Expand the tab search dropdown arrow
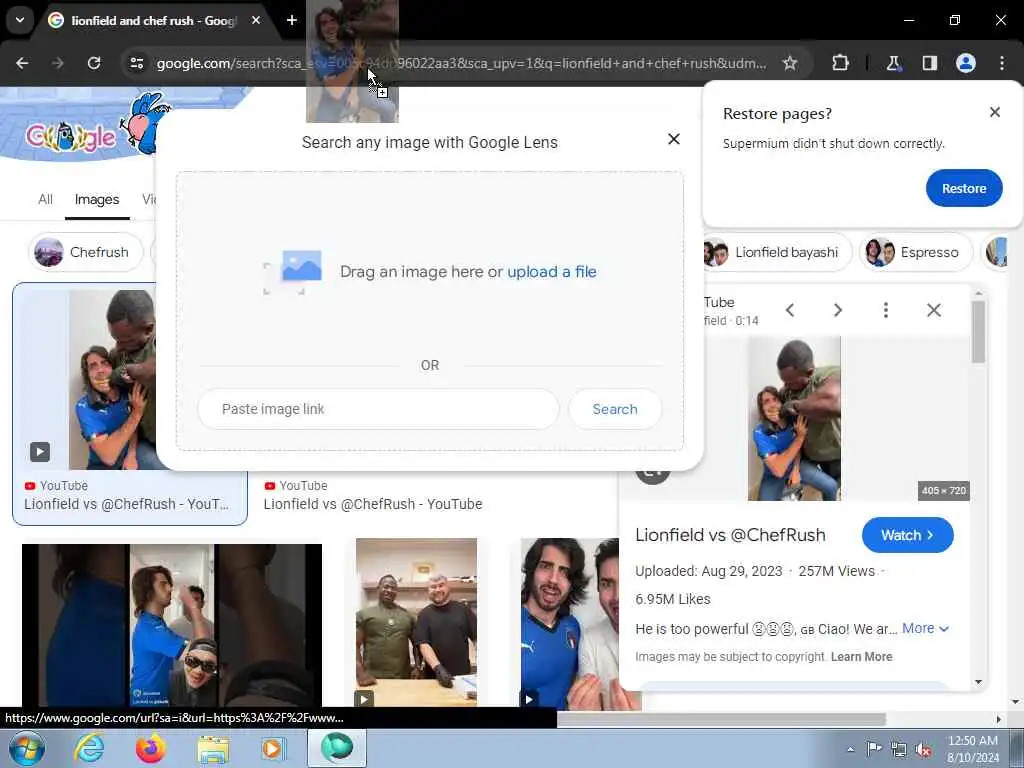1024x768 pixels. pos(20,20)
